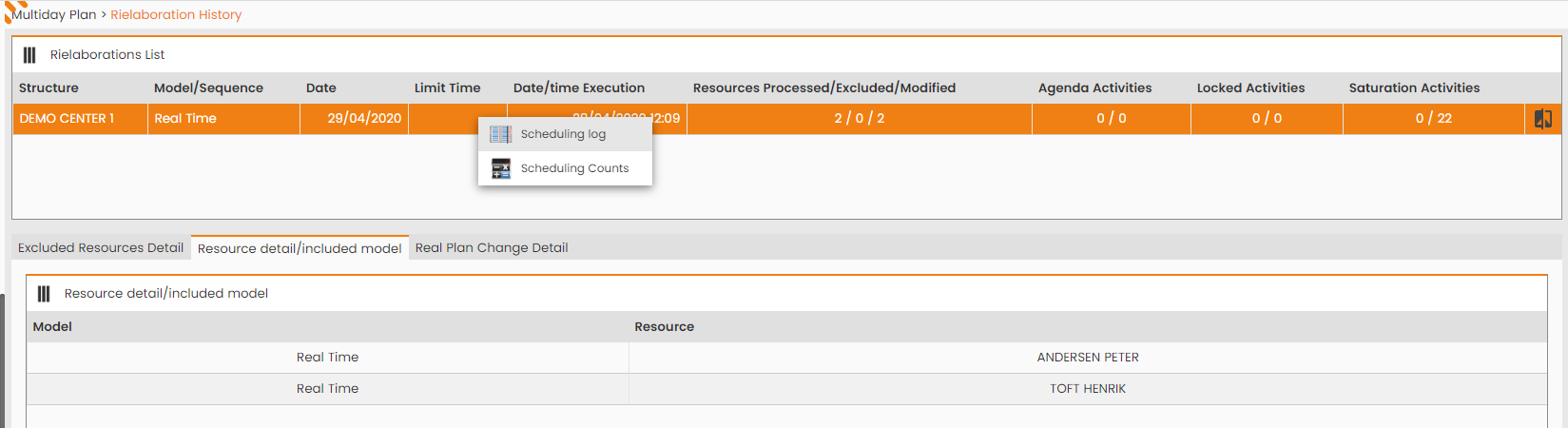Choose Scheduling log from the context menu
This screenshot has height=428, width=1568.
pos(565,134)
